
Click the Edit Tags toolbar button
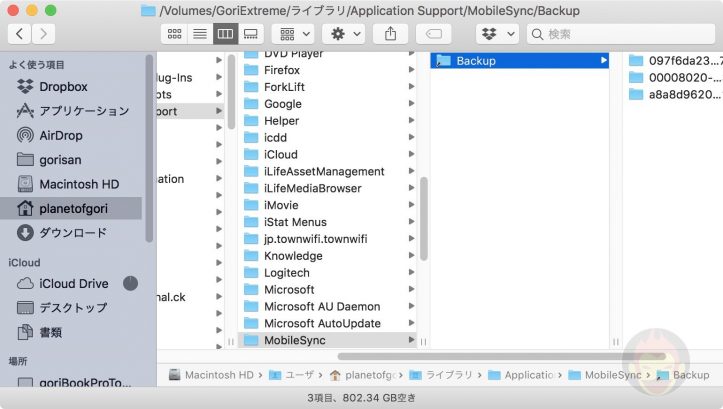(433, 34)
